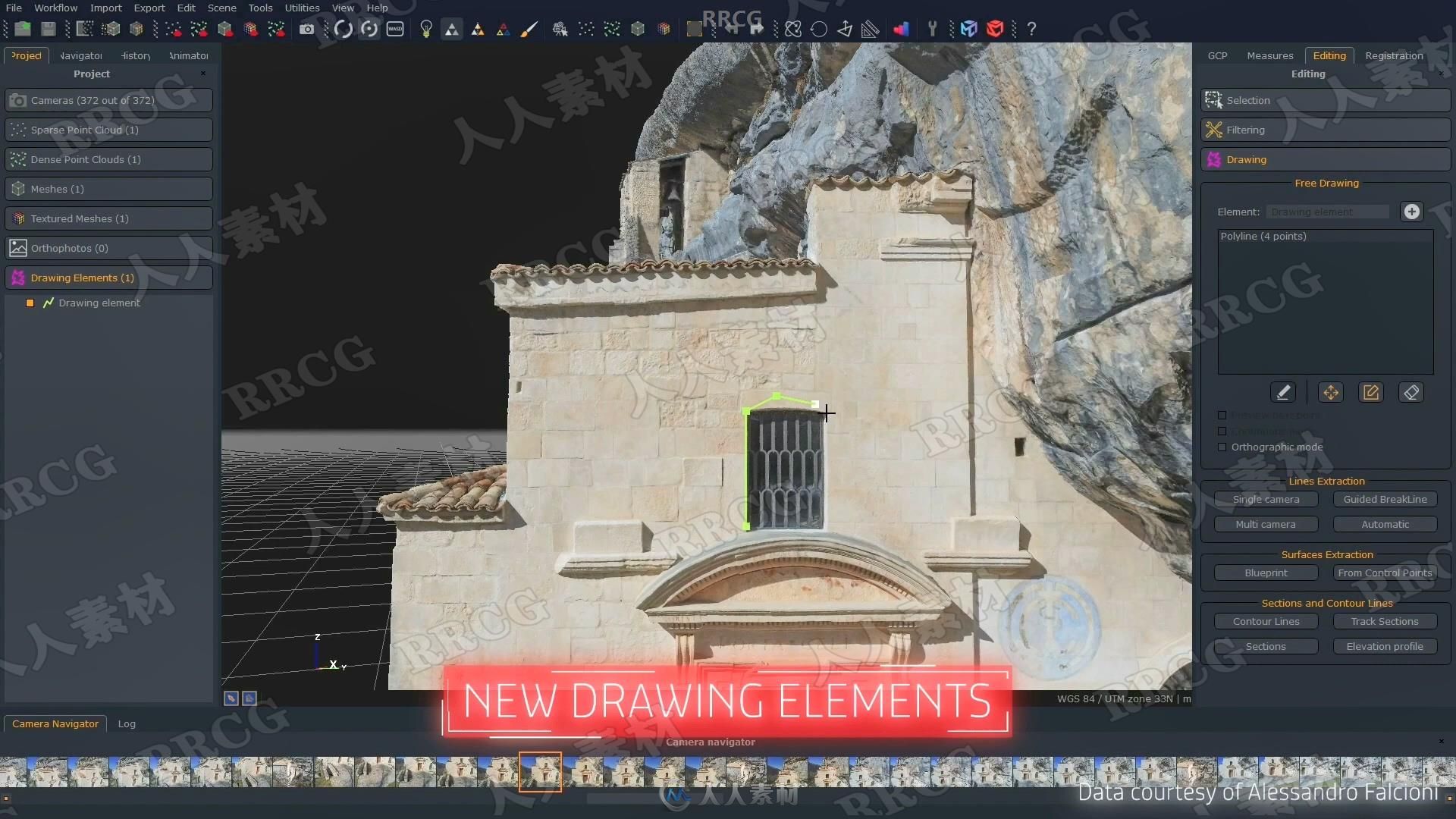1456x819 pixels.
Task: Click the Elevation profile button
Action: click(x=1385, y=646)
